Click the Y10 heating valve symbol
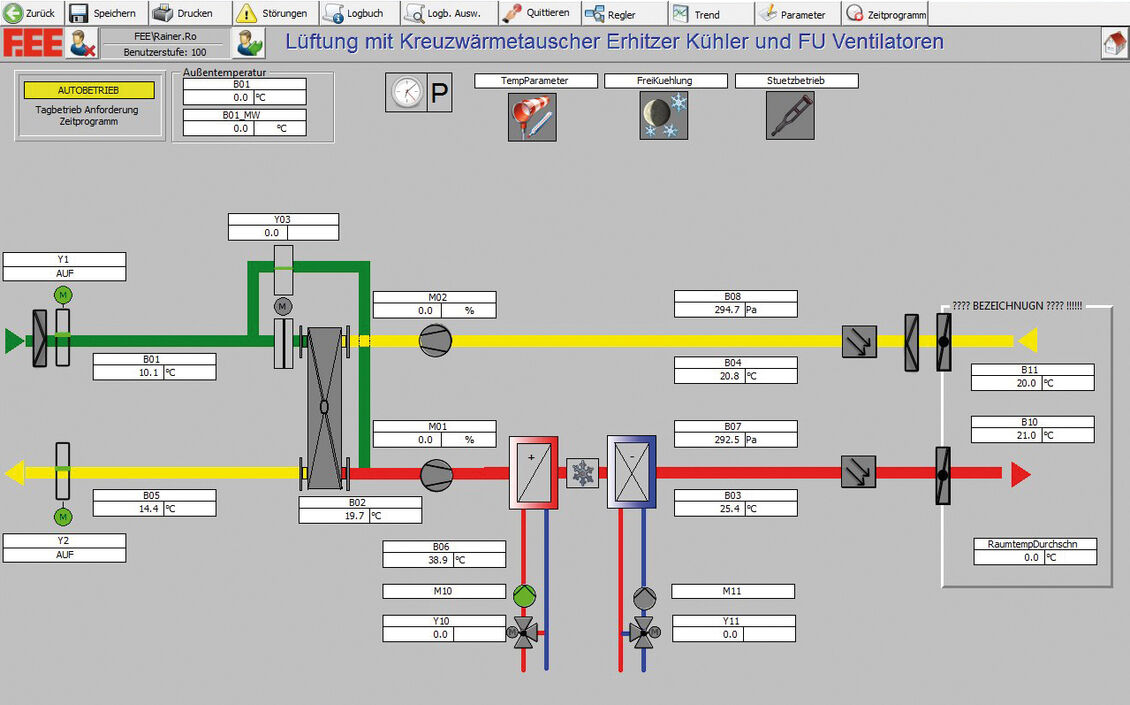Image resolution: width=1130 pixels, height=705 pixels. pyautogui.click(x=523, y=632)
